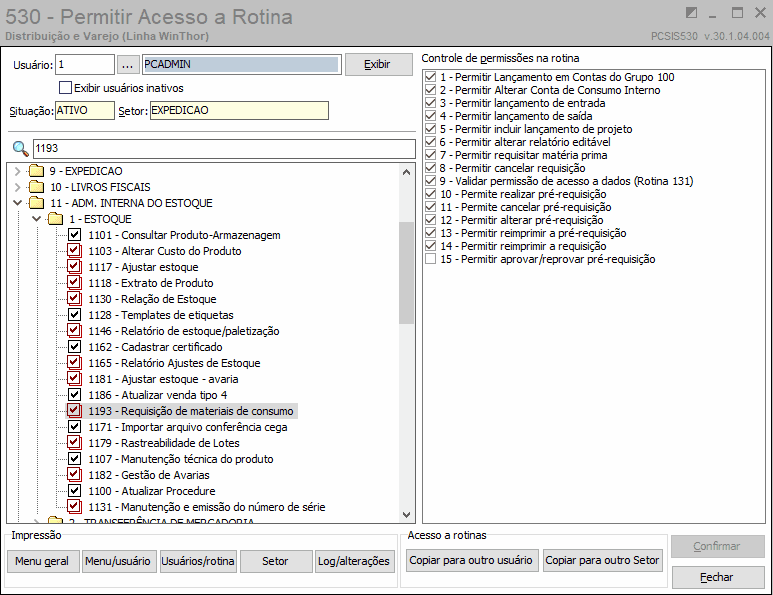Click the Usuário code input field
This screenshot has height=595, width=773.
pos(85,65)
